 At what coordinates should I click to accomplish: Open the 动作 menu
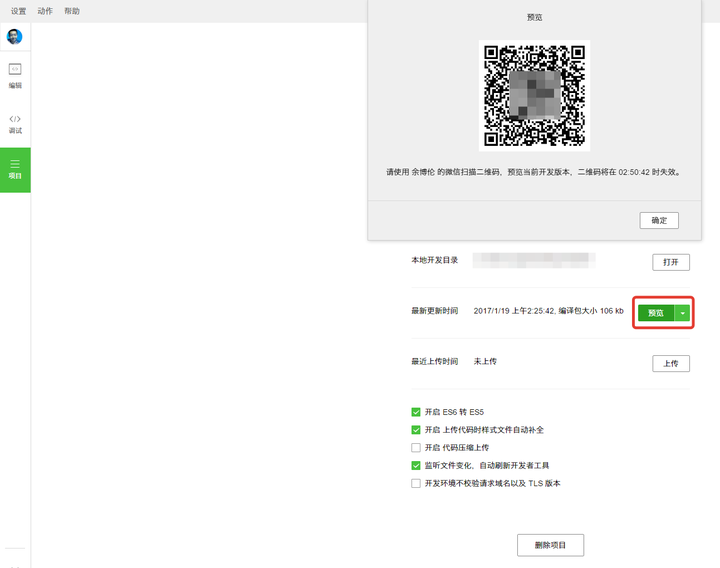point(45,11)
